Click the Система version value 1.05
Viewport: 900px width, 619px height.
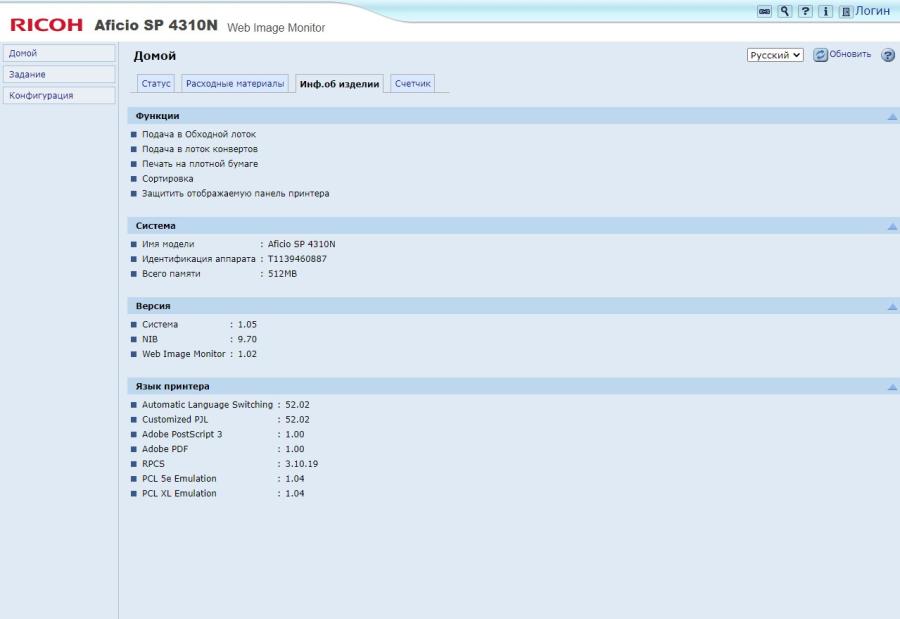[247, 324]
